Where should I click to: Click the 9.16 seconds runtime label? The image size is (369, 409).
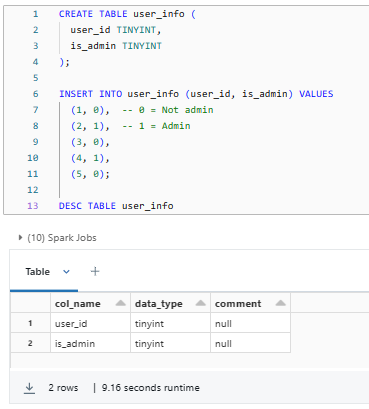pyautogui.click(x=151, y=388)
